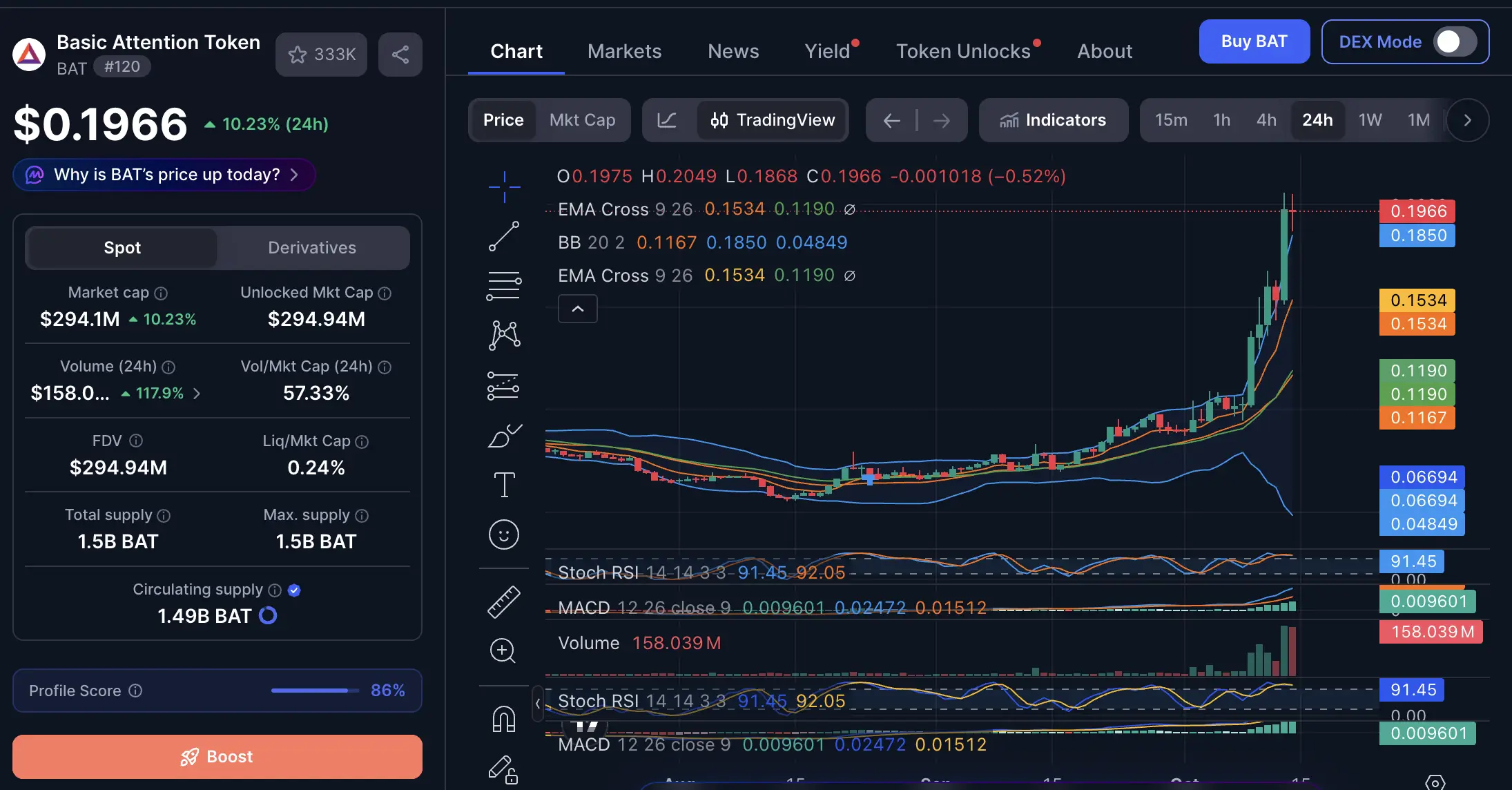Add BAT to watchlist star 333K
This screenshot has width=1512, height=790.
[321, 55]
